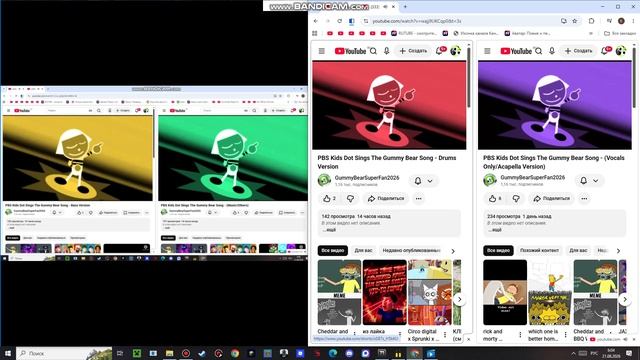Mute the tab via speaker icon
This screenshot has height=360, width=640.
(385, 7)
